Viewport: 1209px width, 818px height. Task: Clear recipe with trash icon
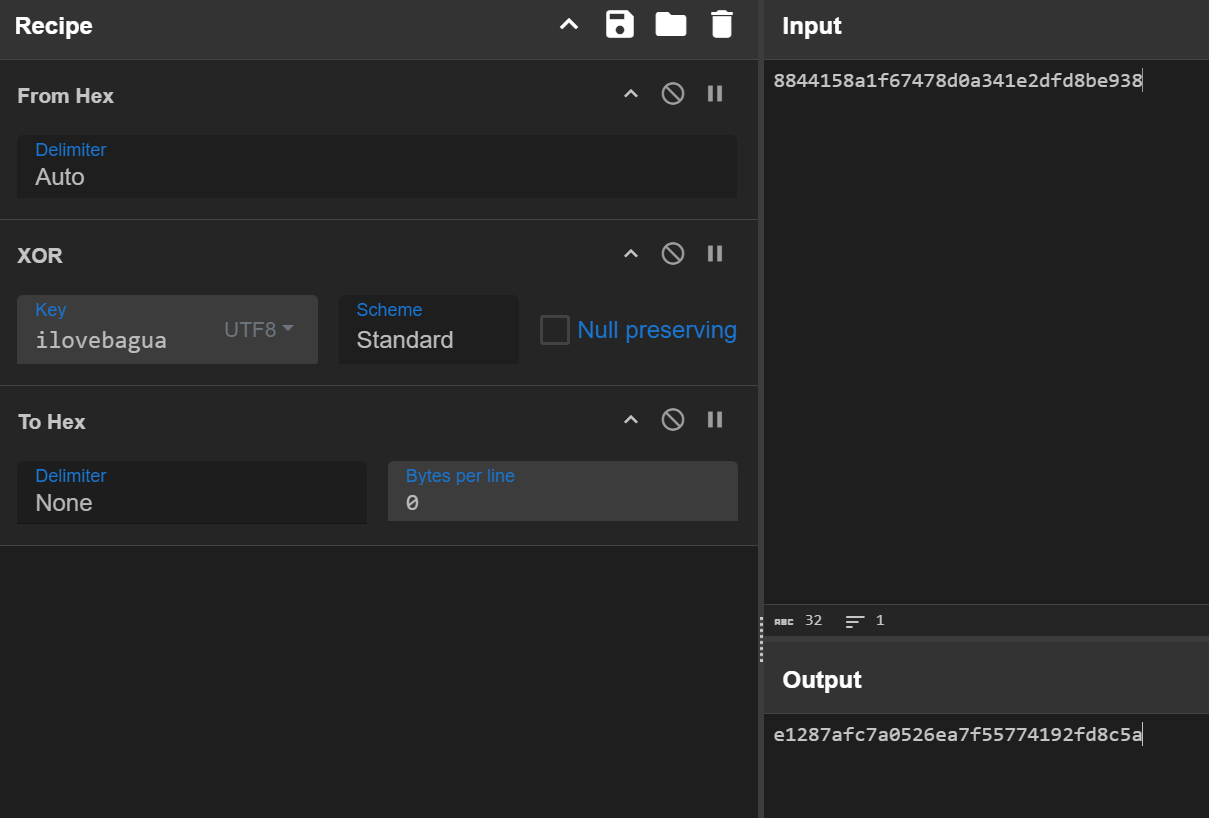(x=721, y=25)
